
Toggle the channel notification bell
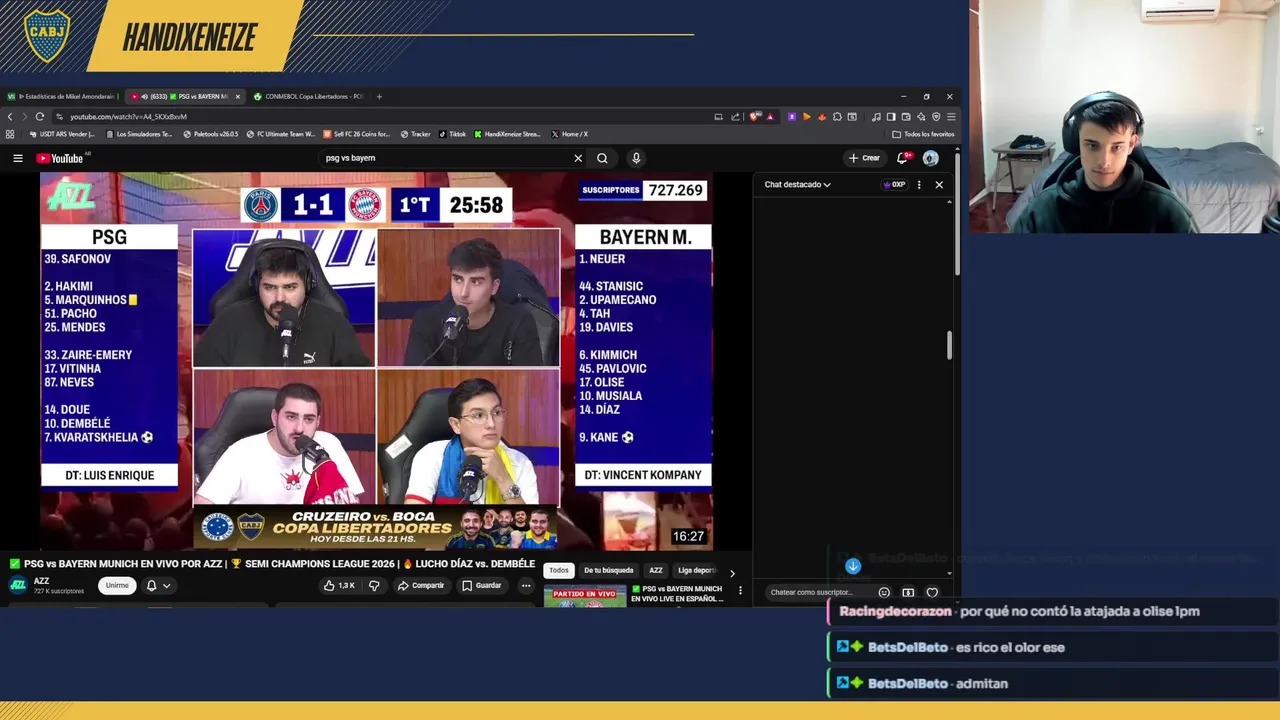(x=151, y=585)
